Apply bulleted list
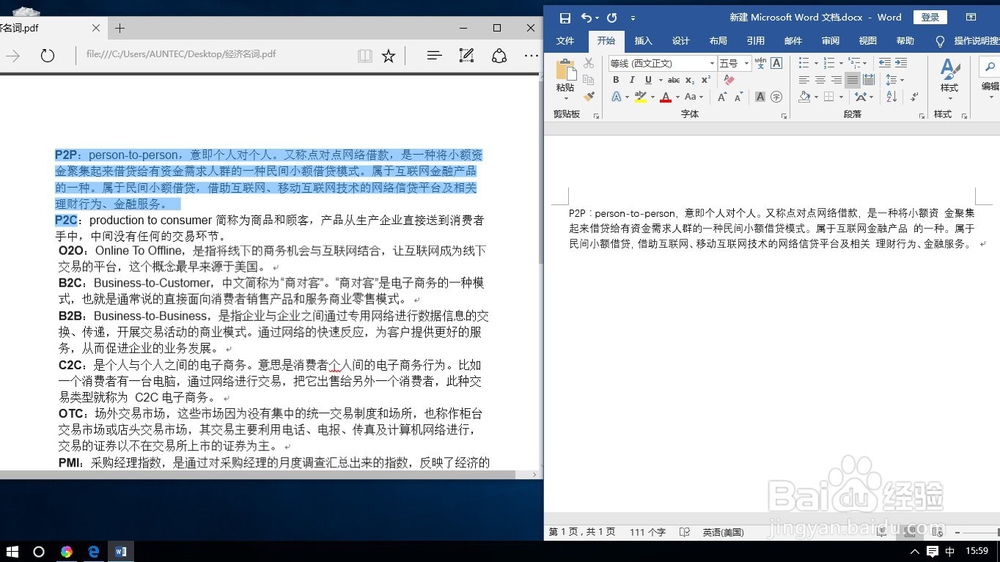This screenshot has width=1000, height=562. tap(804, 63)
